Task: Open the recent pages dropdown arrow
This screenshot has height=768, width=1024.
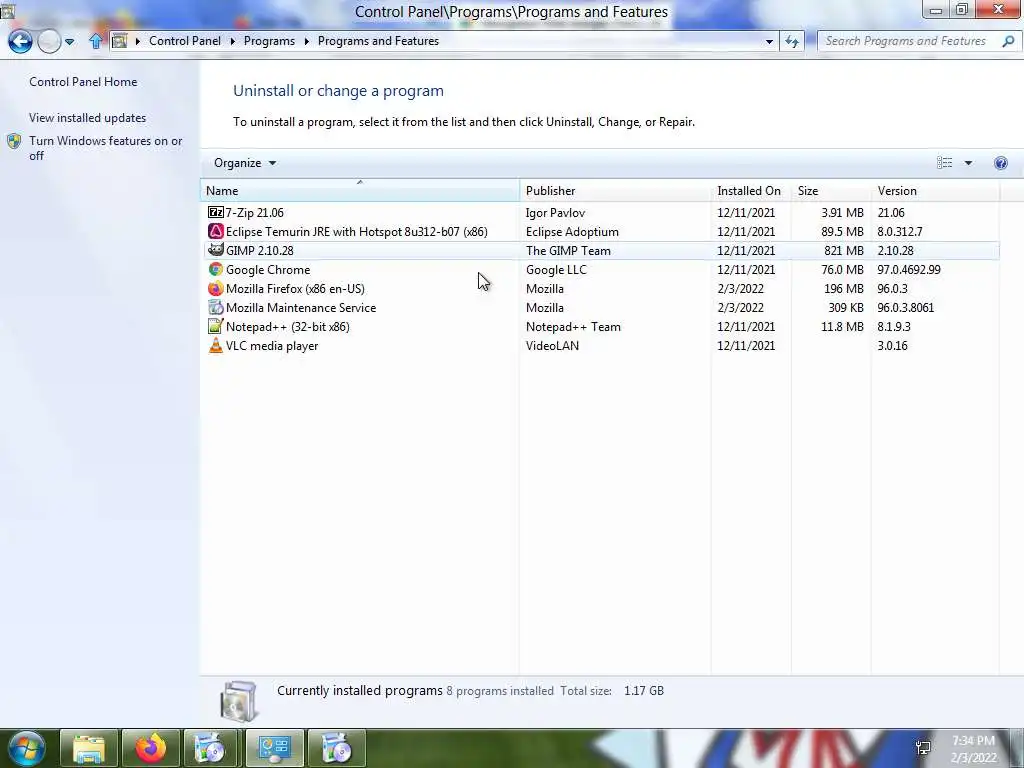Action: [69, 42]
